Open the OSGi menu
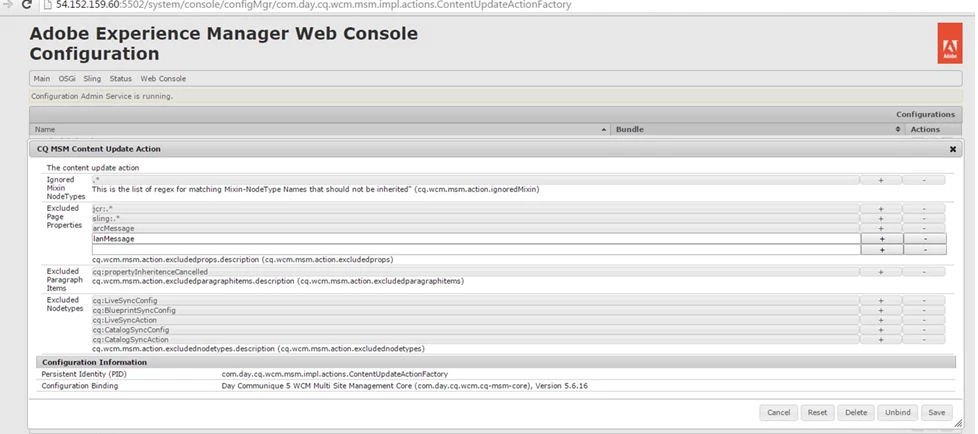This screenshot has width=978, height=434. pyautogui.click(x=67, y=79)
